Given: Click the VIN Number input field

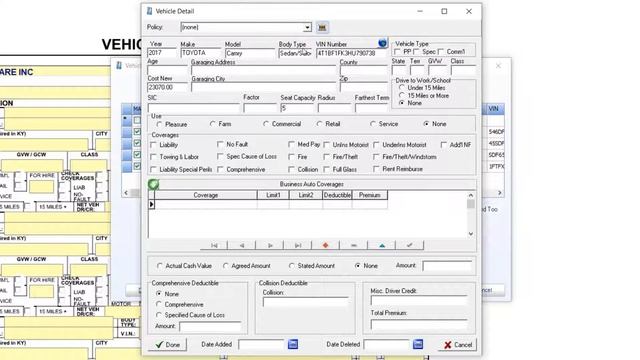Looking at the screenshot, I should tap(351, 53).
